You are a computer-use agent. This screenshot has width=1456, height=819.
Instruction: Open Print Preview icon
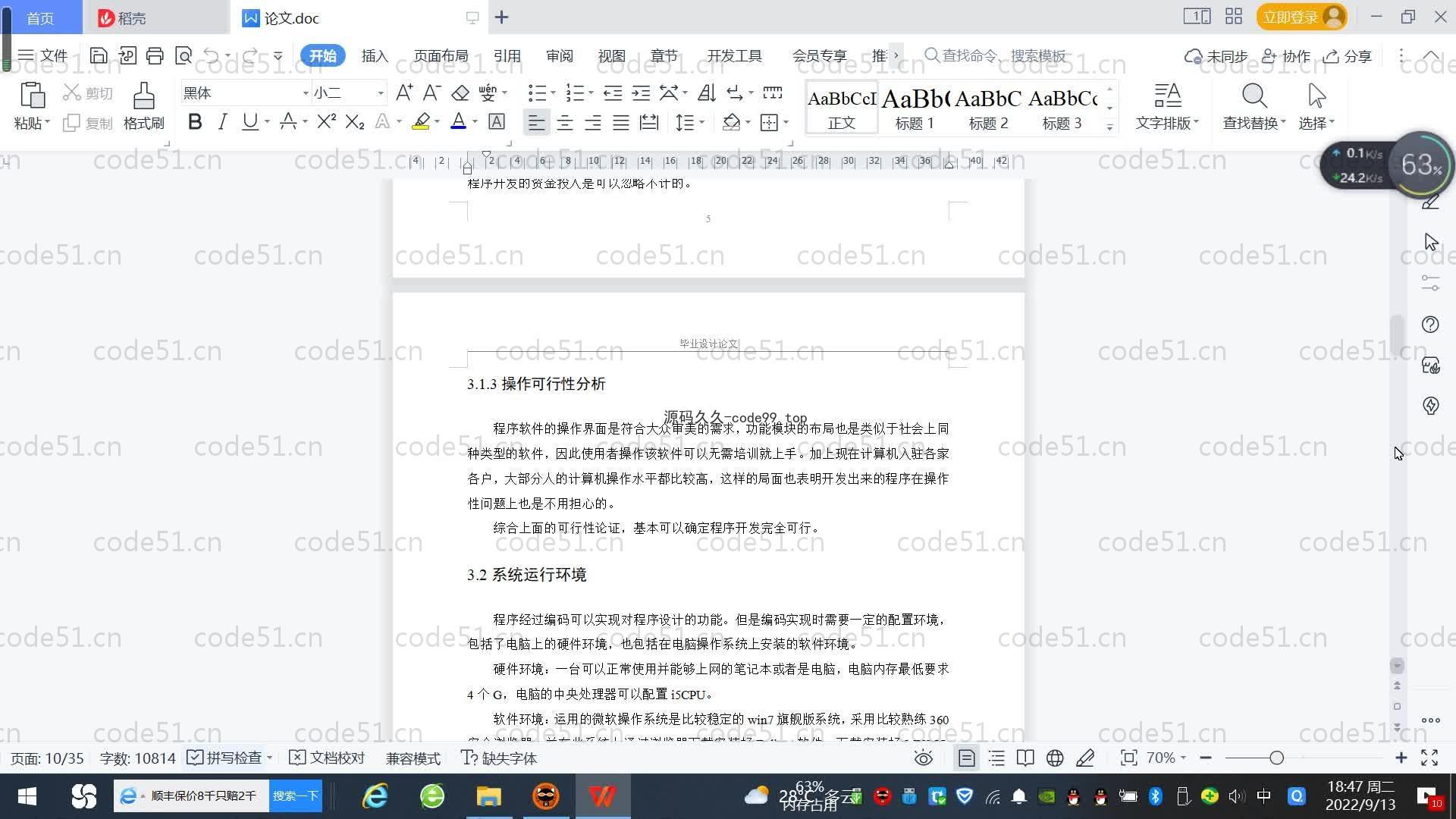pos(184,55)
